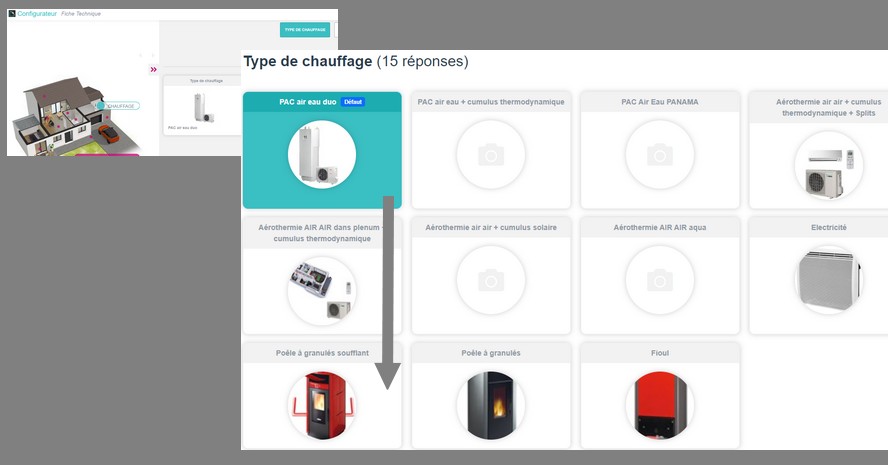888x465 pixels.
Task: Pick the Aérothermie AIR AIR aqua card
Action: tap(659, 282)
